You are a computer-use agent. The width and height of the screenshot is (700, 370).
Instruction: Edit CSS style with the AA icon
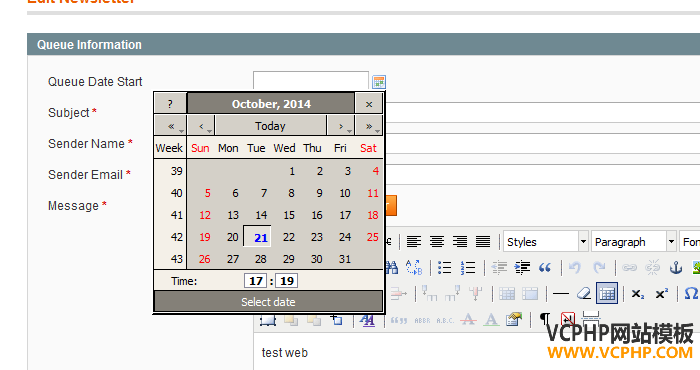pos(367,320)
